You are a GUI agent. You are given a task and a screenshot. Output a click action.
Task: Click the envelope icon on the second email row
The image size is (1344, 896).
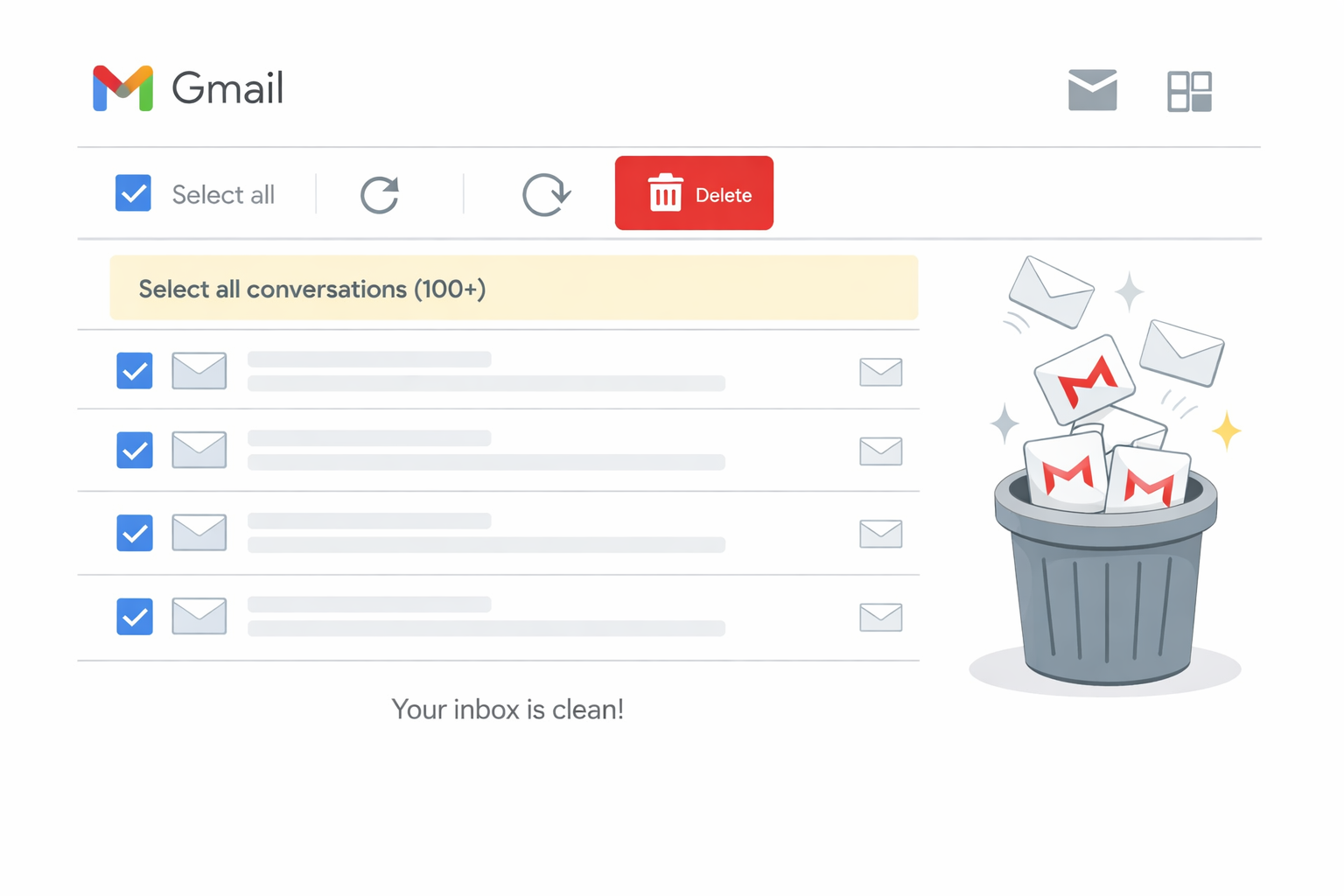[199, 450]
